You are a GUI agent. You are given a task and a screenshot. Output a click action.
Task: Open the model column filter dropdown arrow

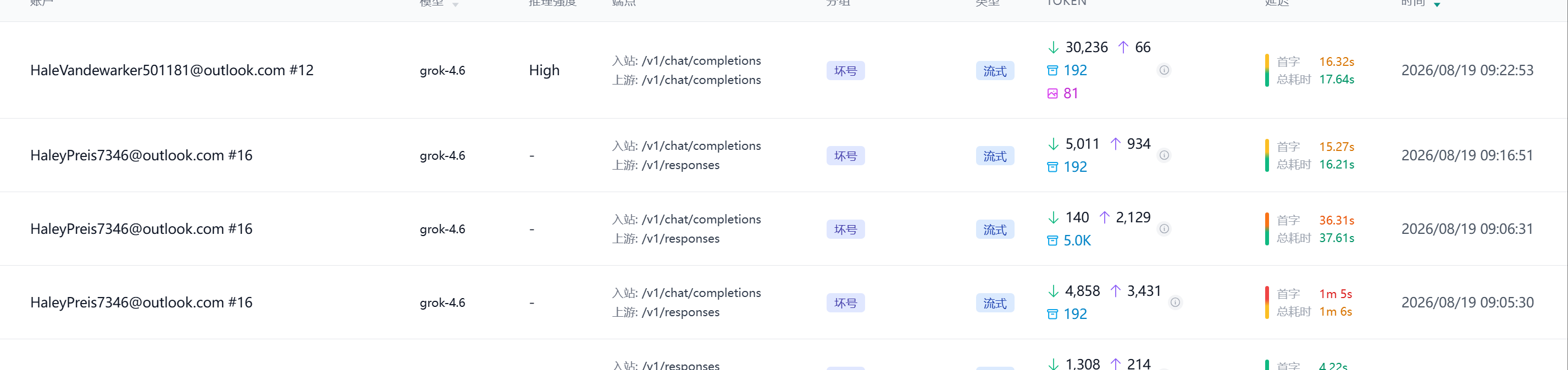(x=455, y=5)
